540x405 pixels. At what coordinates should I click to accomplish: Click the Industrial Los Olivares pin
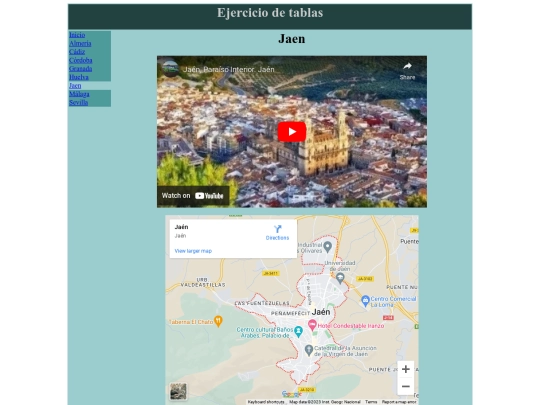point(328,247)
